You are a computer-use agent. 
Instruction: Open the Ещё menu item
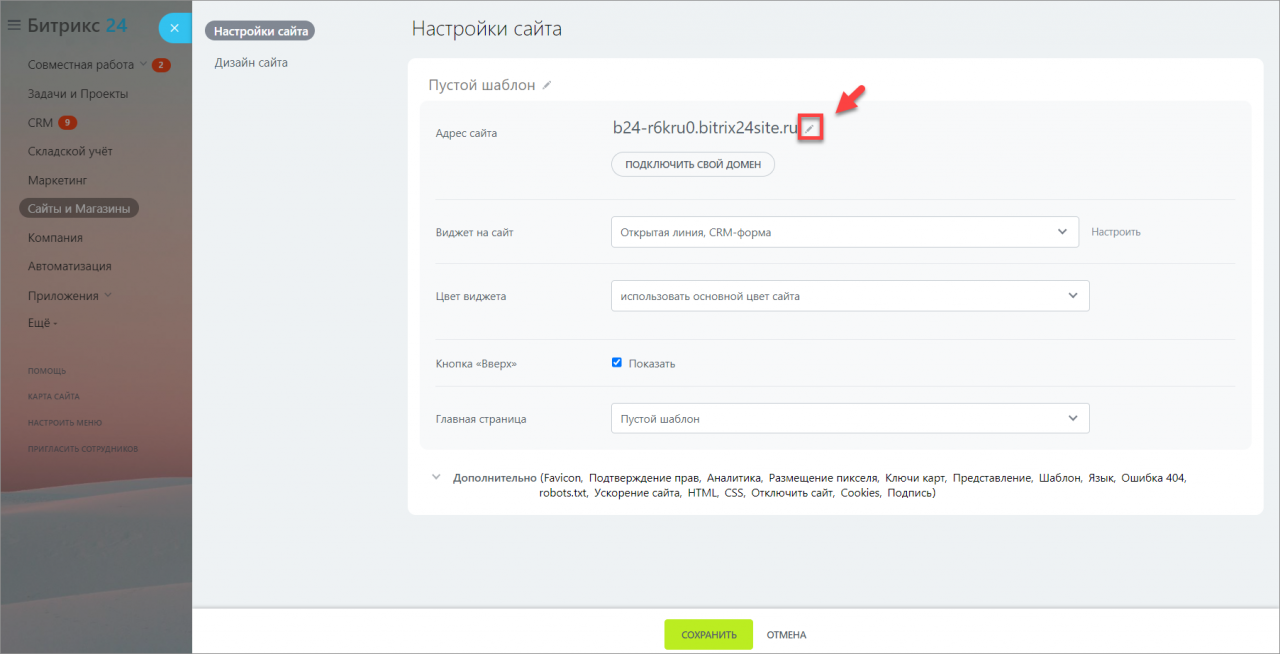[43, 323]
